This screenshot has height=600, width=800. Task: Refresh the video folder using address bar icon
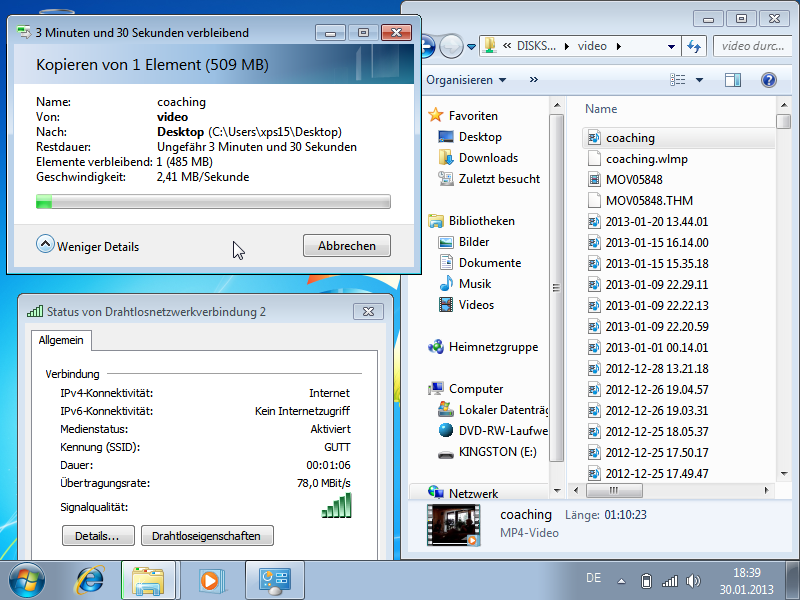point(694,46)
